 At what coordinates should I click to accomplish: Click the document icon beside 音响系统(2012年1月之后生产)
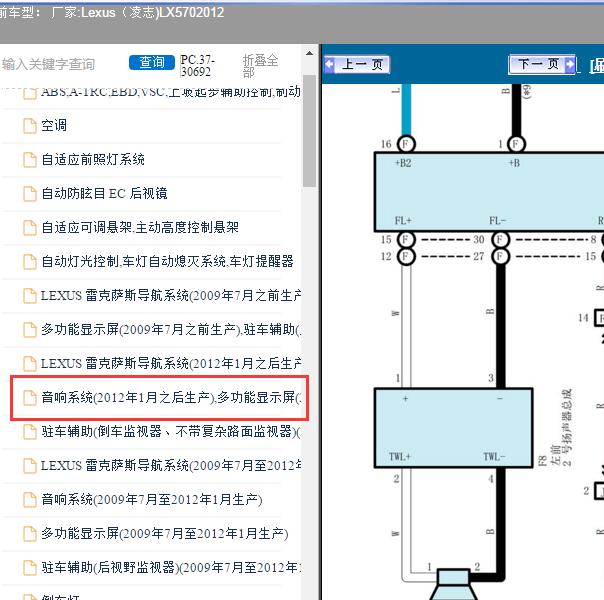pos(30,398)
